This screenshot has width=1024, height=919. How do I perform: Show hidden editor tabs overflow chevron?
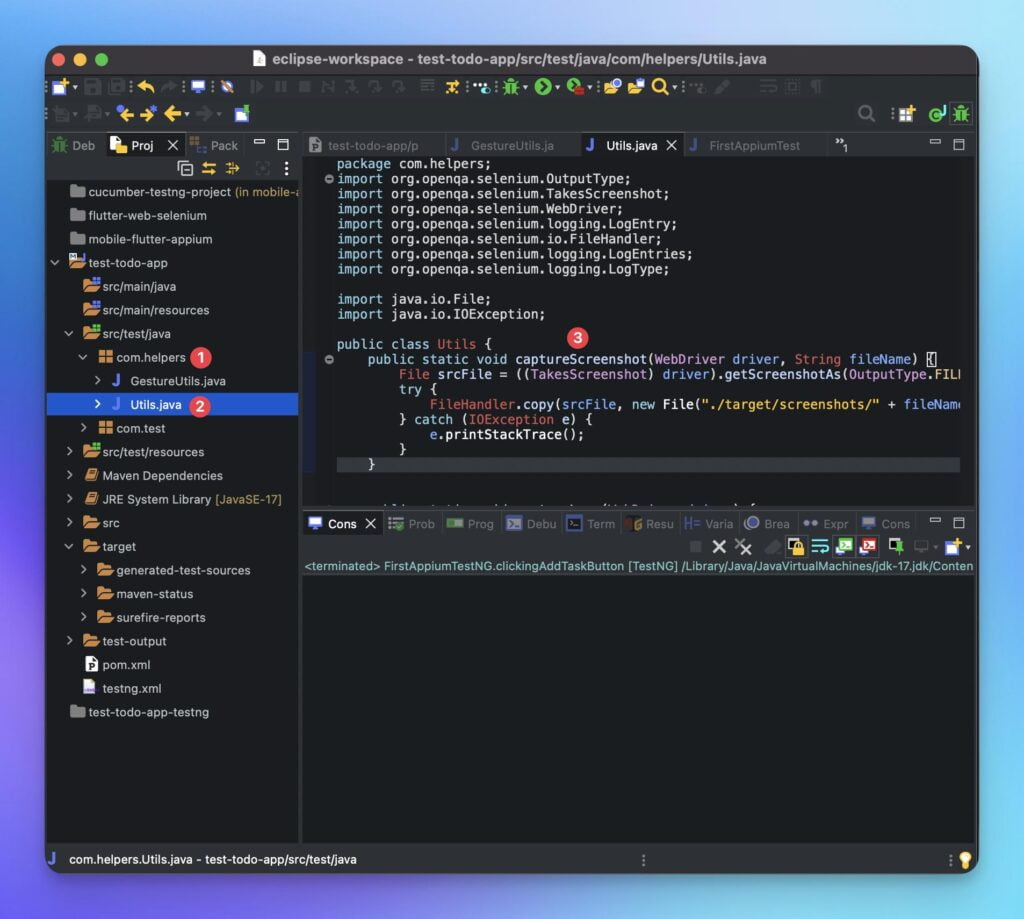[x=841, y=144]
